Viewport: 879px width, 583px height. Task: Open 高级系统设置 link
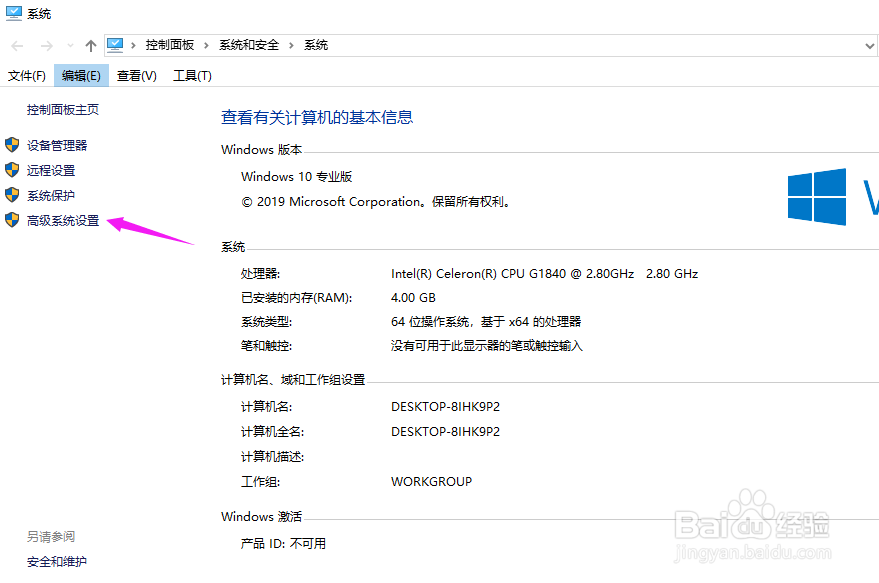[63, 221]
